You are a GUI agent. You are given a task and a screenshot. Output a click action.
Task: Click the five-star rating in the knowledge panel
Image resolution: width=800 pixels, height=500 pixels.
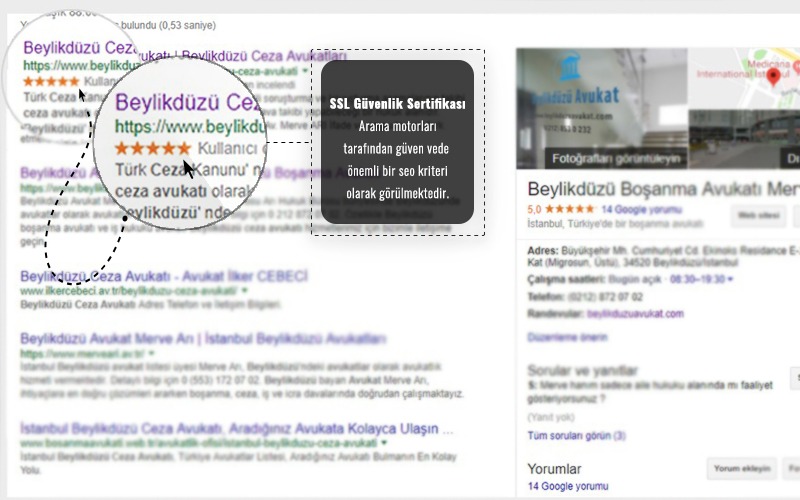coord(569,209)
